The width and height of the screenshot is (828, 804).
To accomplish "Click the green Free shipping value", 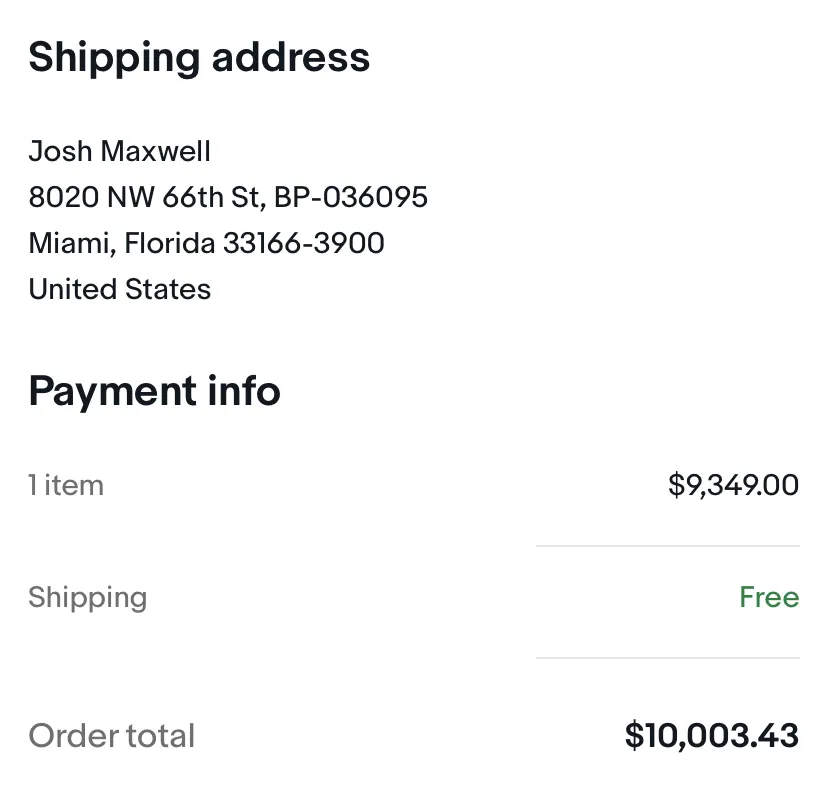I will [769, 597].
